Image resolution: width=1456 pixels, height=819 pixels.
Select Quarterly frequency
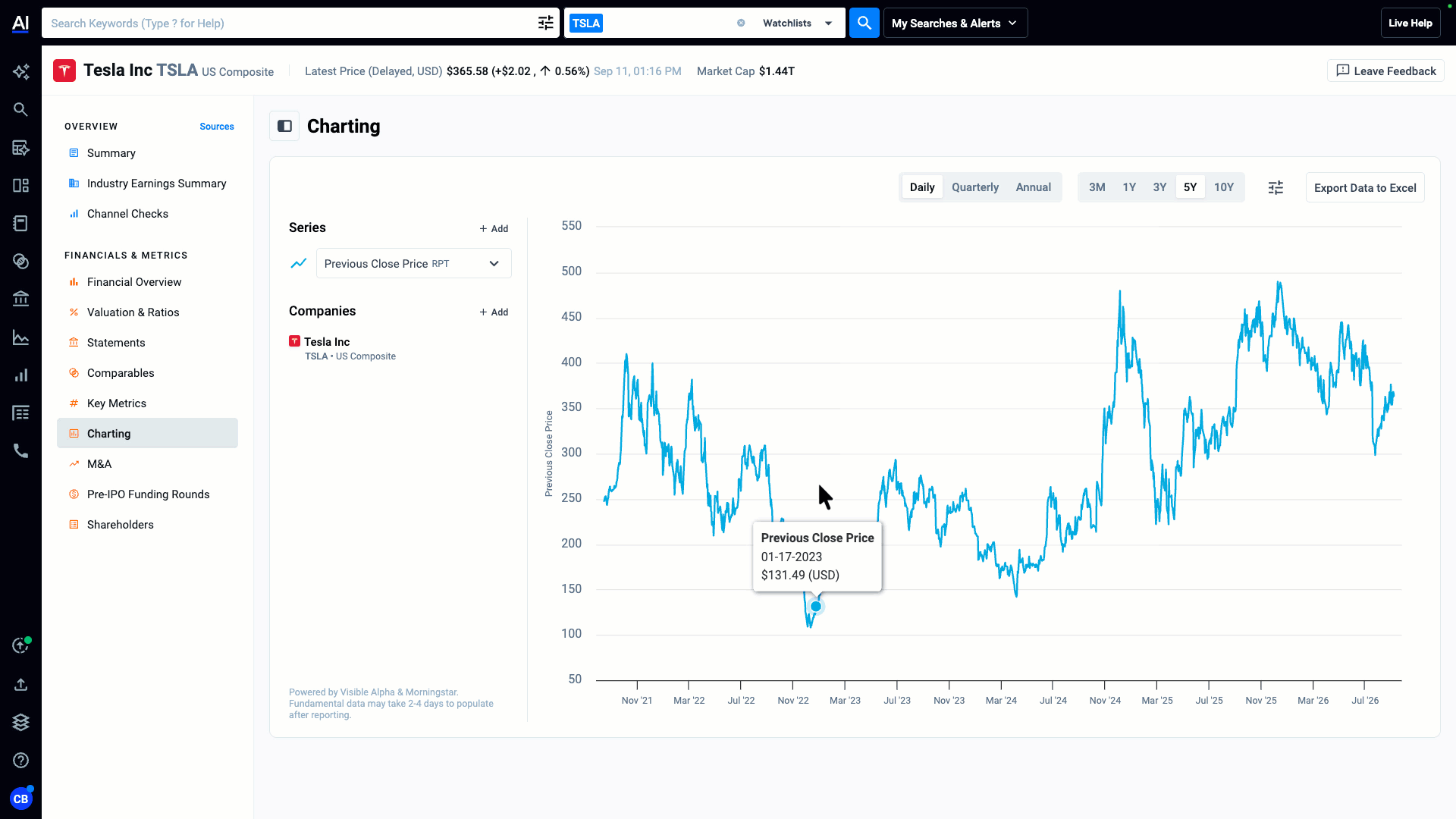(975, 187)
